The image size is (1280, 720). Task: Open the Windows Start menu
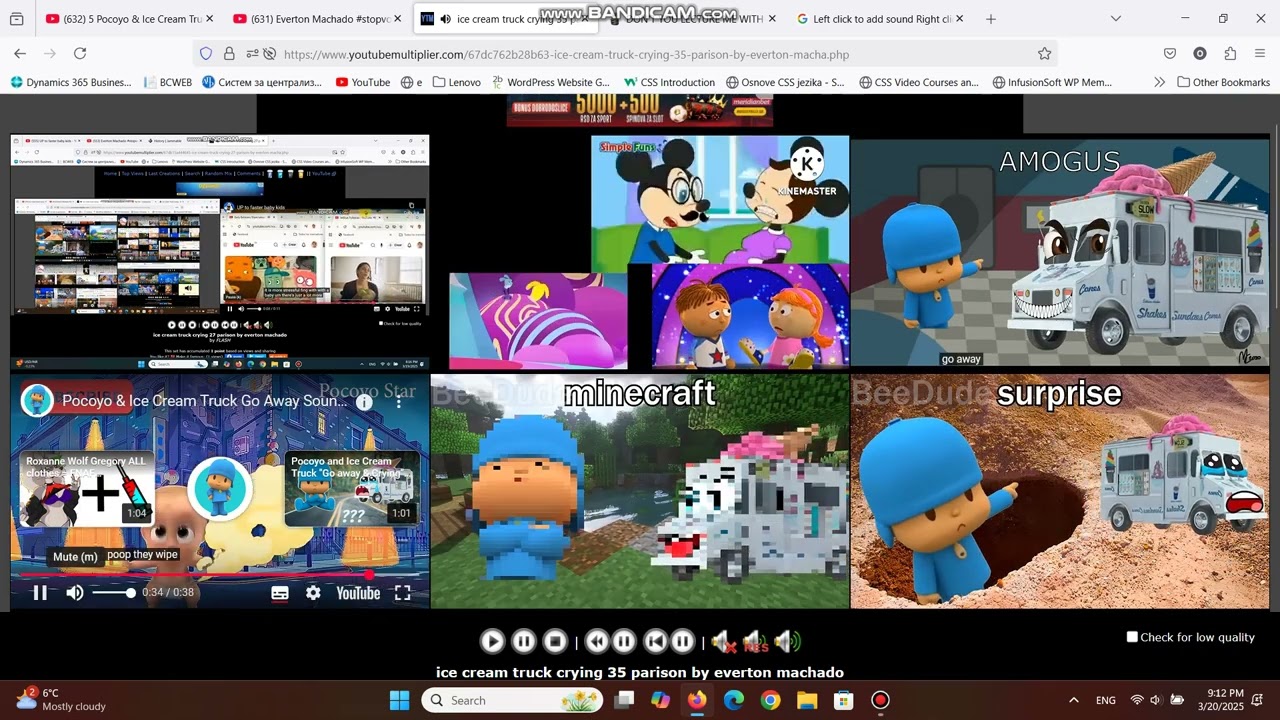[x=399, y=700]
